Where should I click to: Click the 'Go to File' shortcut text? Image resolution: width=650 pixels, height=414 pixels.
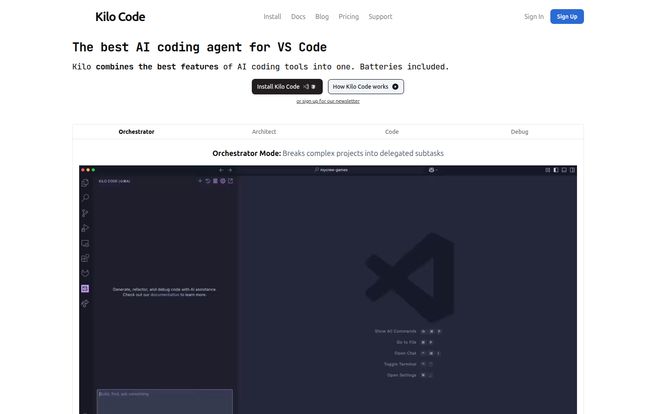[x=406, y=342]
